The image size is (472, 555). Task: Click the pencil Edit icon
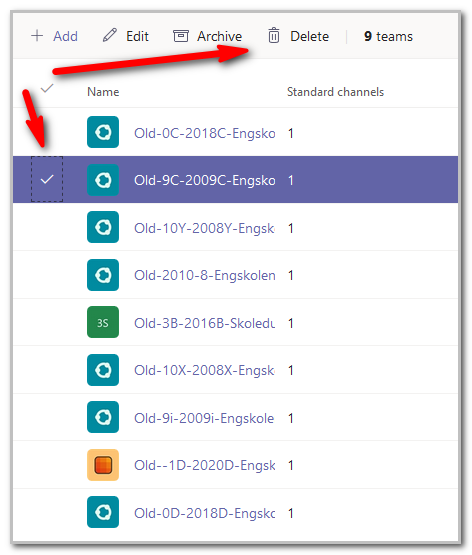pos(109,35)
